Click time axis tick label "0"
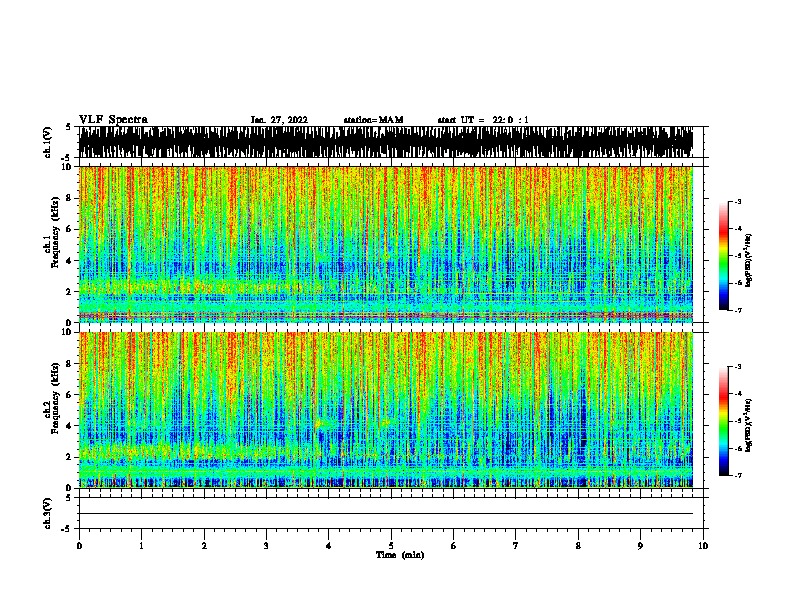Screen dimensions: 792x612 tap(79, 545)
